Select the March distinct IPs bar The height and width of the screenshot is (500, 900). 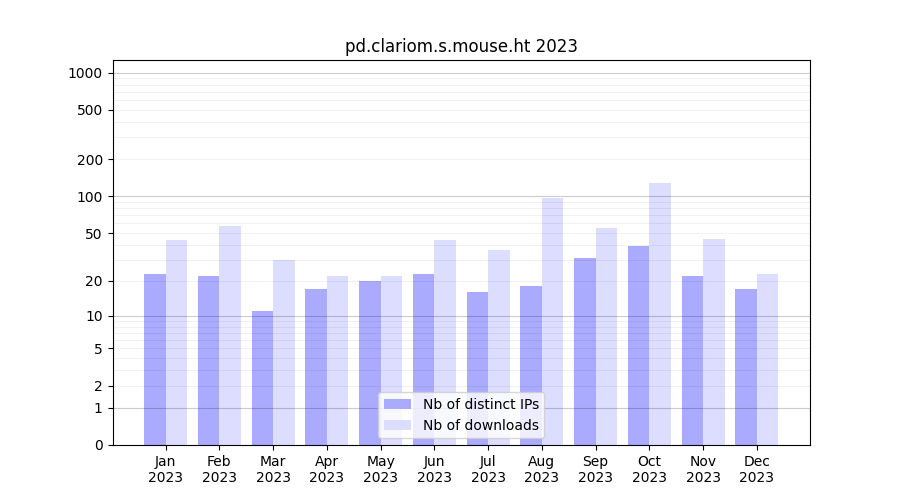coord(262,378)
